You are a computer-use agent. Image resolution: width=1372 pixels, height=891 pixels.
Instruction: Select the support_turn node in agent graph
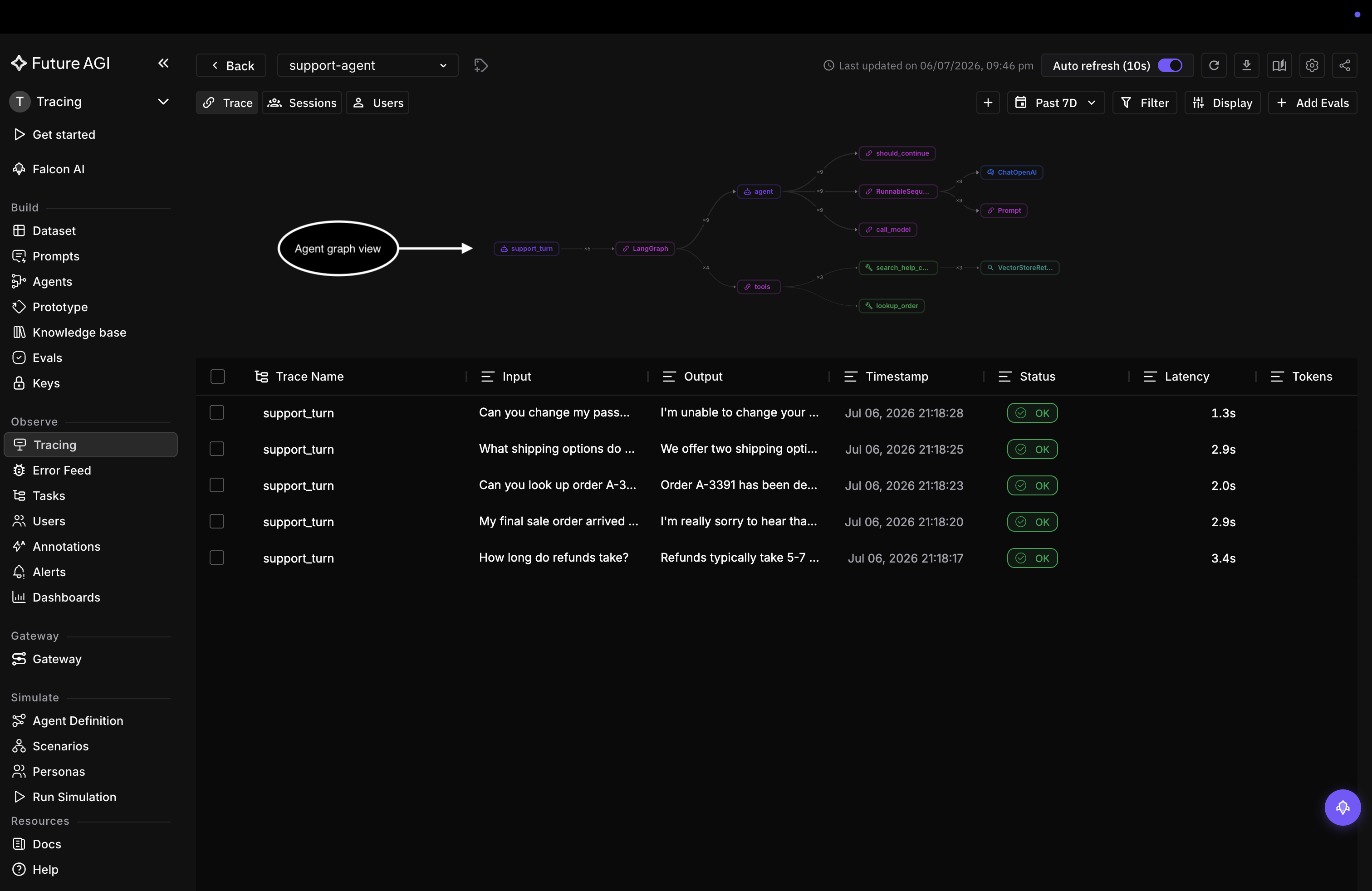526,249
